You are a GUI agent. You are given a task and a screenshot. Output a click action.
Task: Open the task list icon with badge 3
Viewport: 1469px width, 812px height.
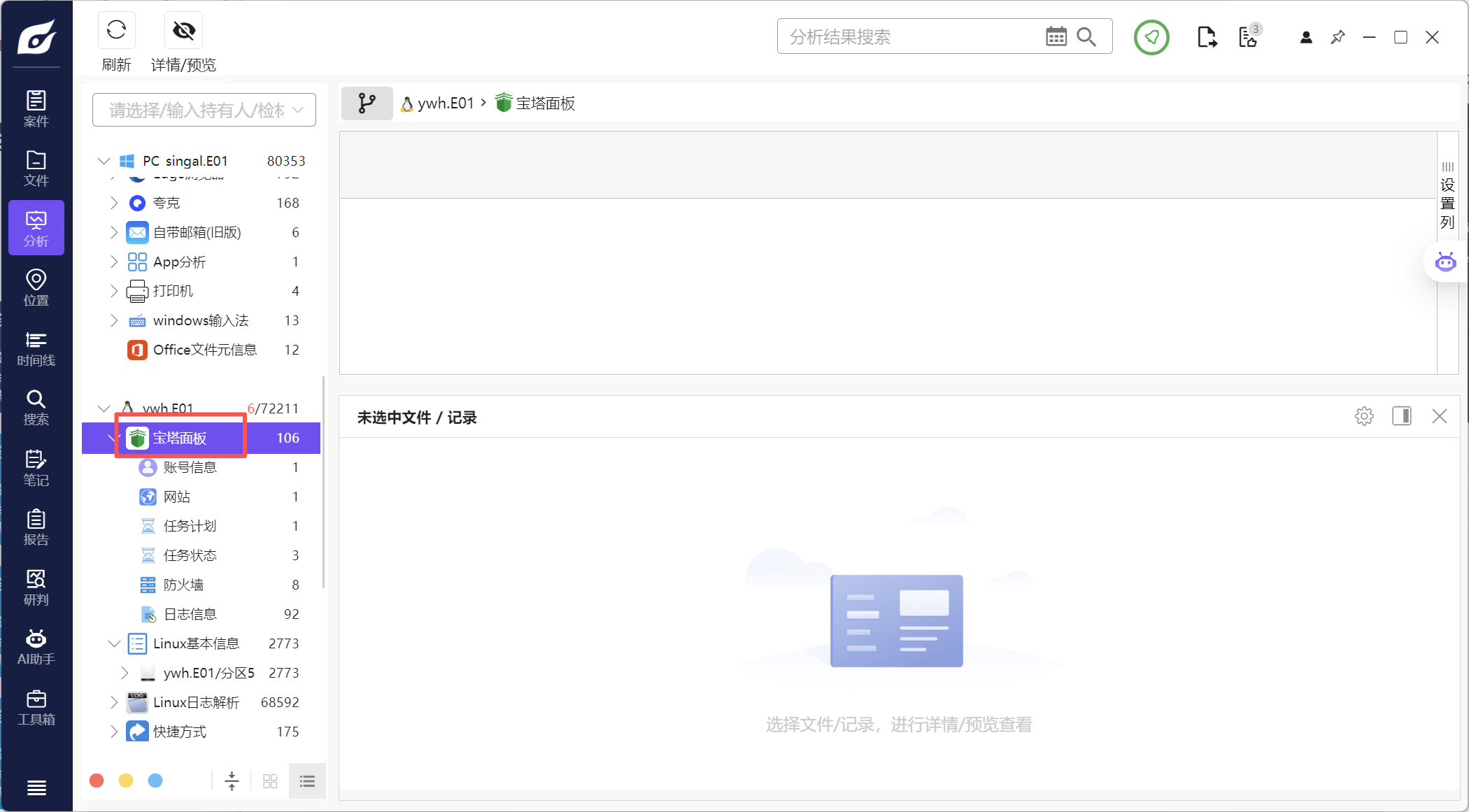click(x=1249, y=36)
